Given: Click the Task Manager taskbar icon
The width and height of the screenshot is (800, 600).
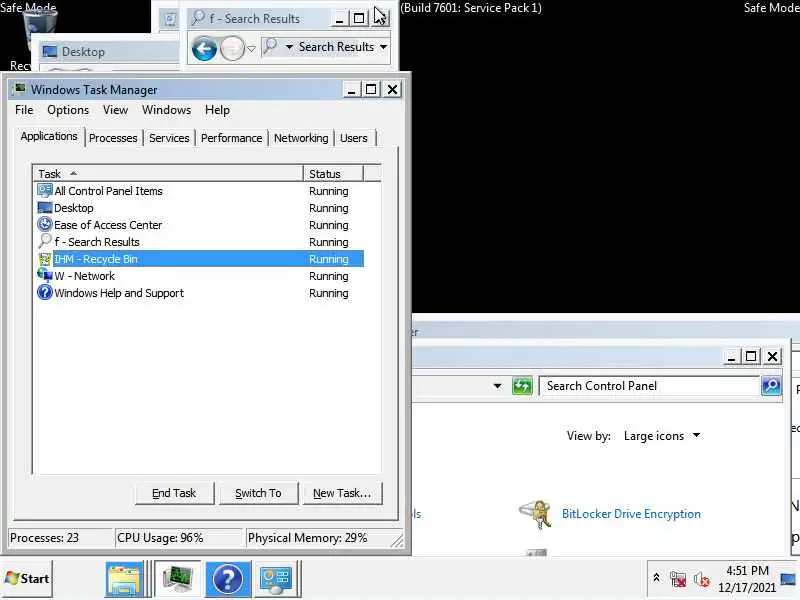Looking at the screenshot, I should [x=178, y=579].
